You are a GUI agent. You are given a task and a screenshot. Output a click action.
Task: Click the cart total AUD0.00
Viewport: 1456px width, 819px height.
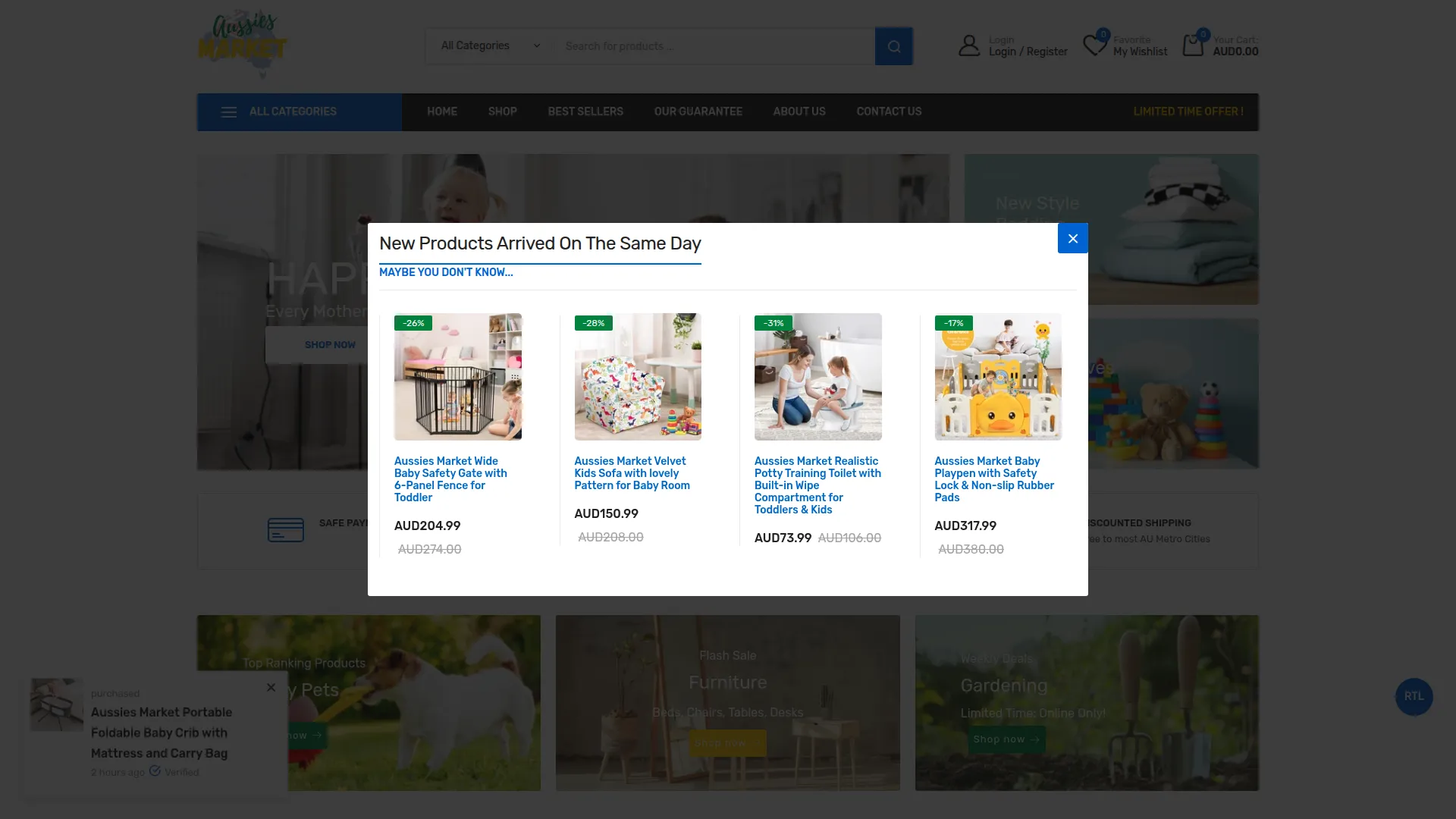[x=1235, y=52]
